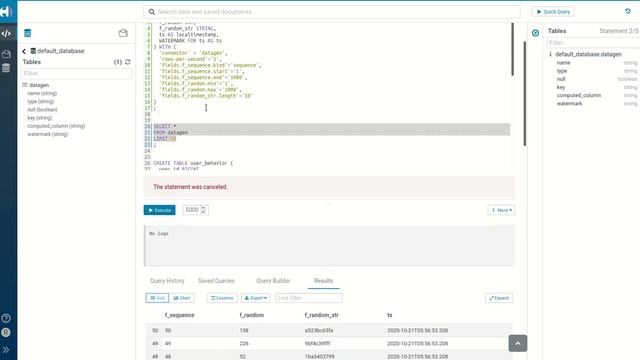
Task: Go back from default_database
Action: tap(24, 51)
